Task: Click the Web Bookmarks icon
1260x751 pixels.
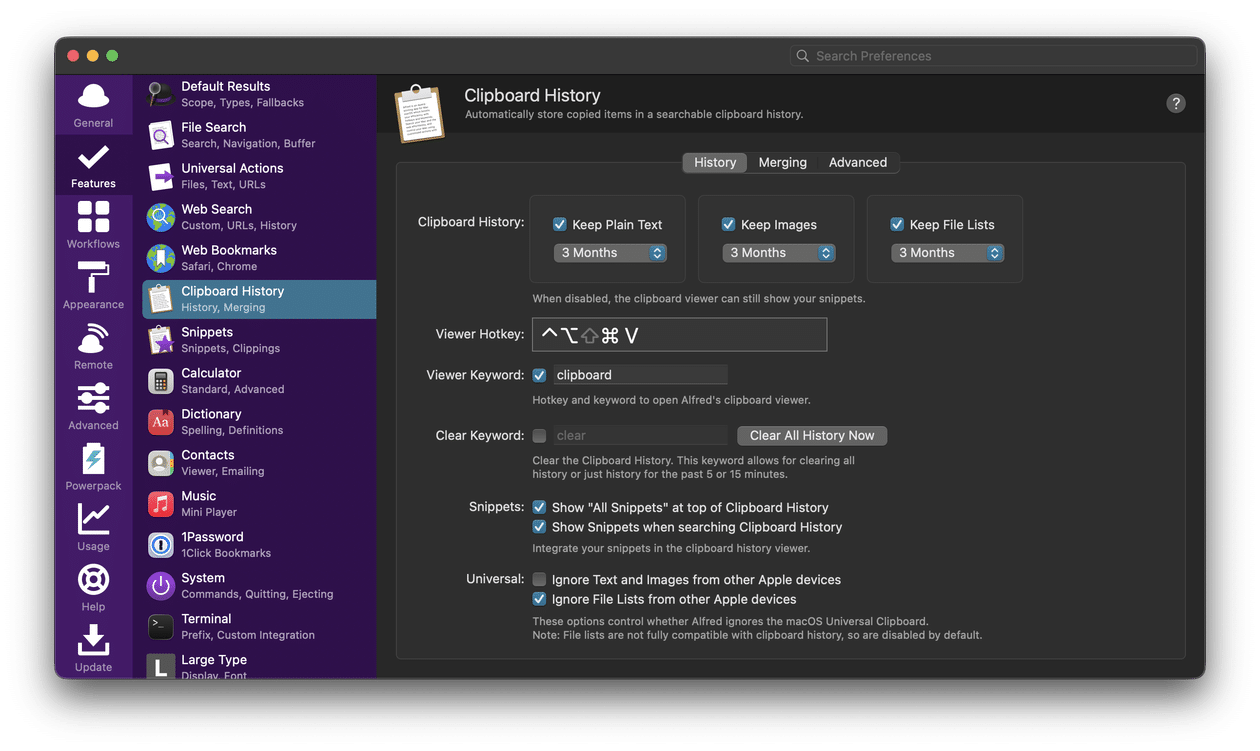Action: pos(160,258)
